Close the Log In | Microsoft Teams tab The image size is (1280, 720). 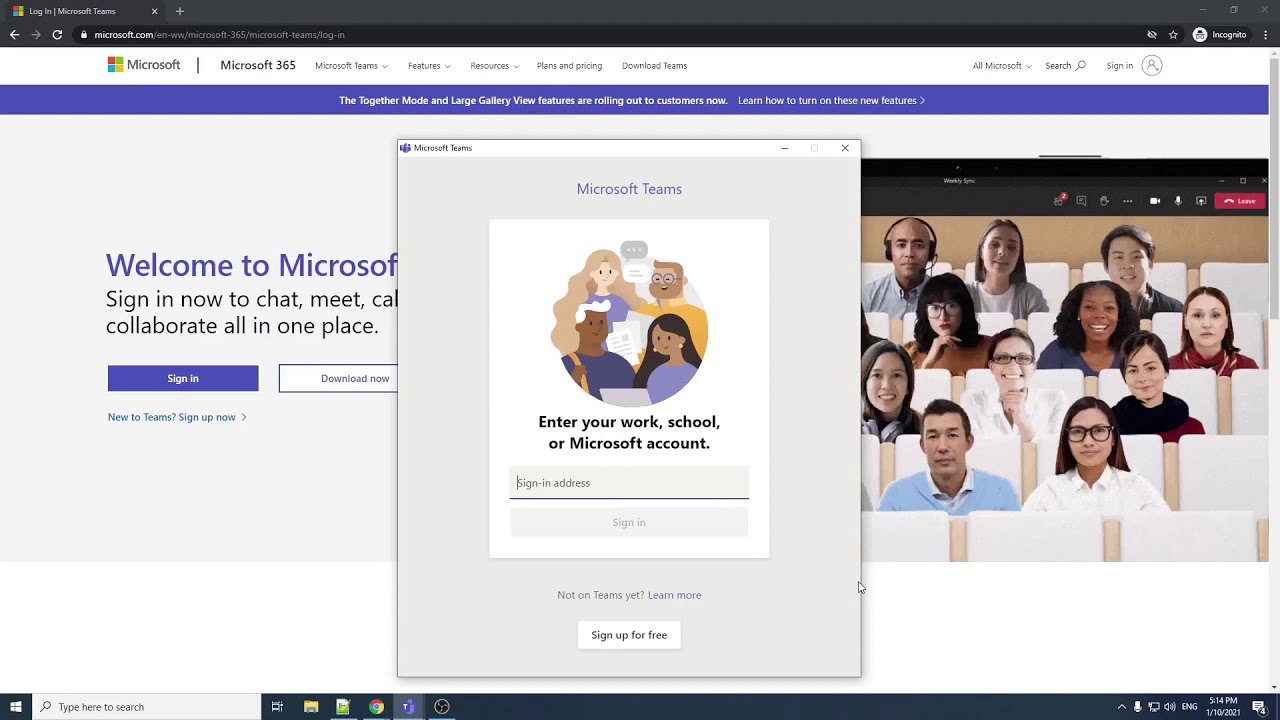click(x=155, y=11)
